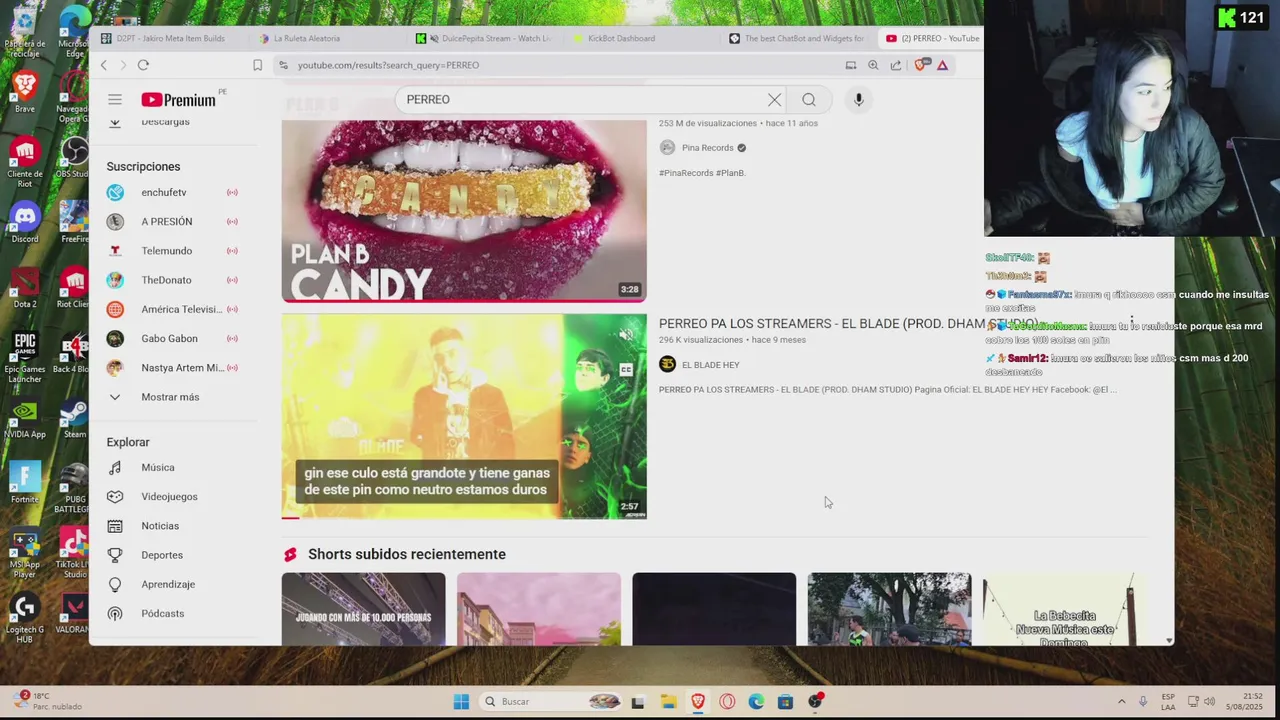Screen dimensions: 1280x720
Task: Open the Dota 2 desktop shortcut
Action: 25,288
